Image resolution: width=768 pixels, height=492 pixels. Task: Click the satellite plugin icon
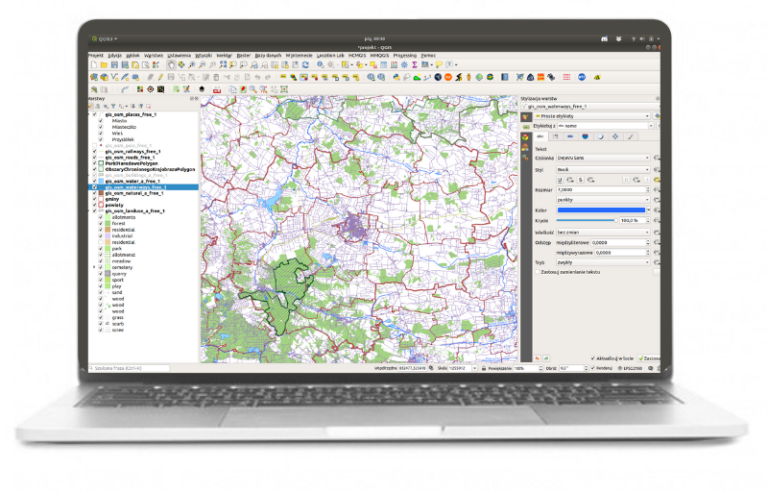(552, 77)
